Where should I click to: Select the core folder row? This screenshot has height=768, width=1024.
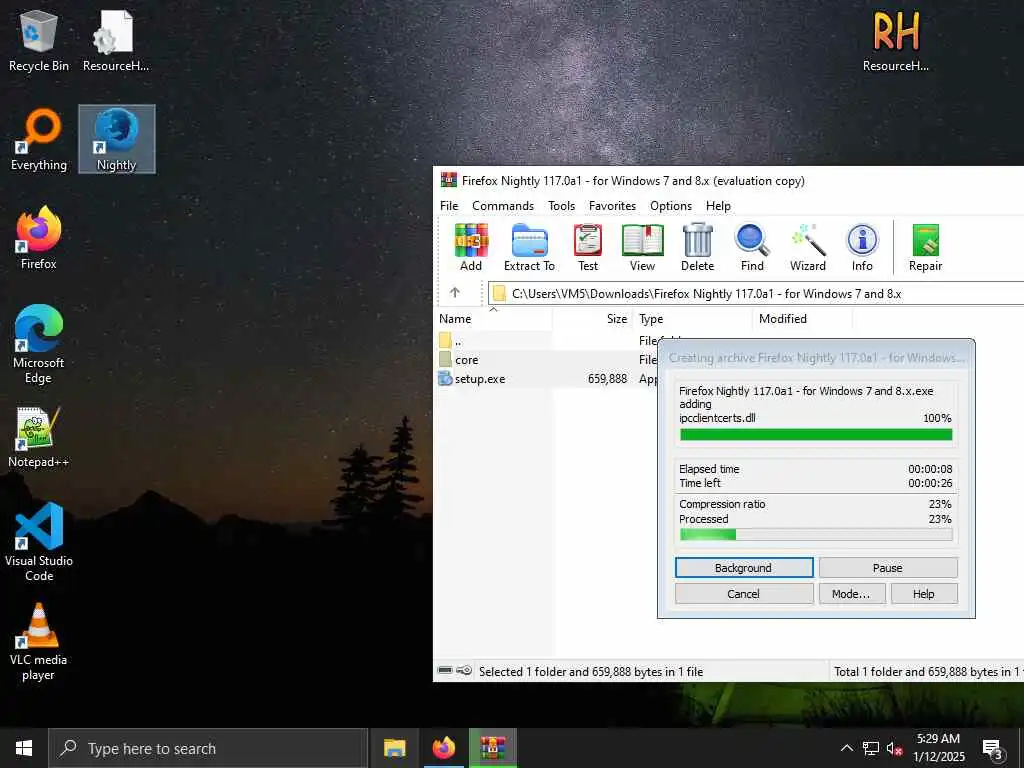click(x=547, y=360)
